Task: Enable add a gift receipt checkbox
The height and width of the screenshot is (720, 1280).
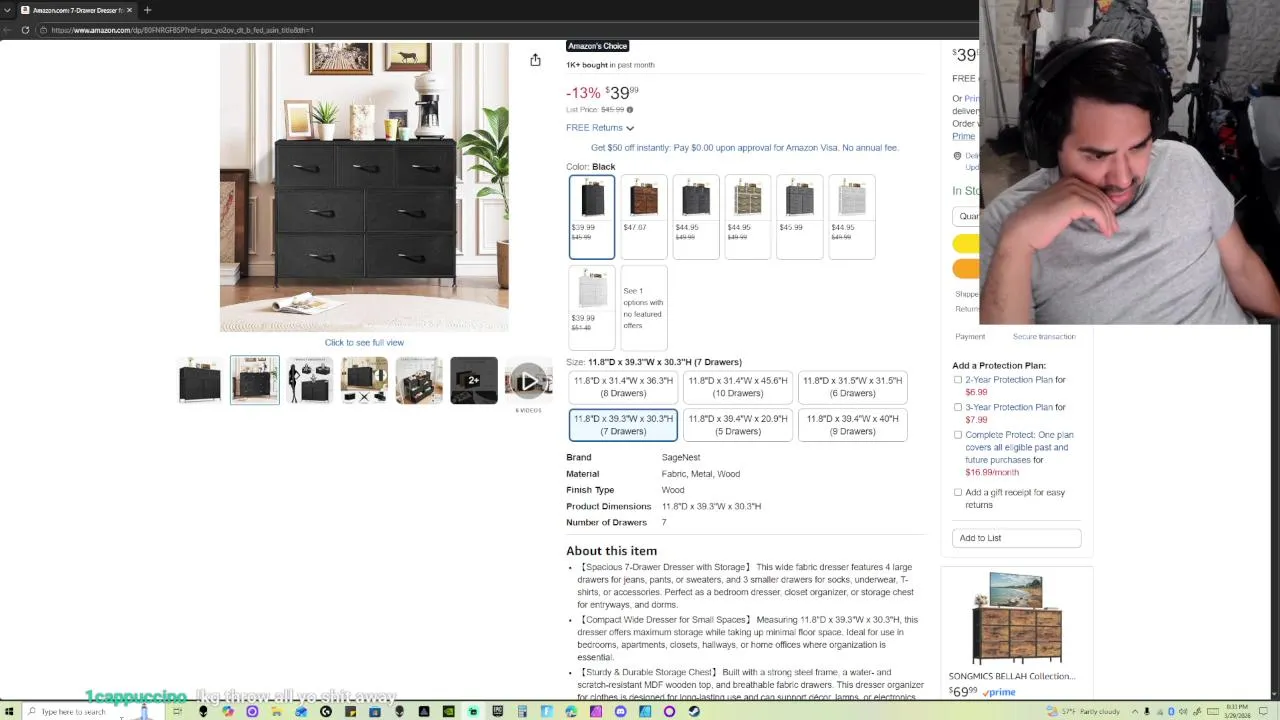Action: tap(958, 492)
